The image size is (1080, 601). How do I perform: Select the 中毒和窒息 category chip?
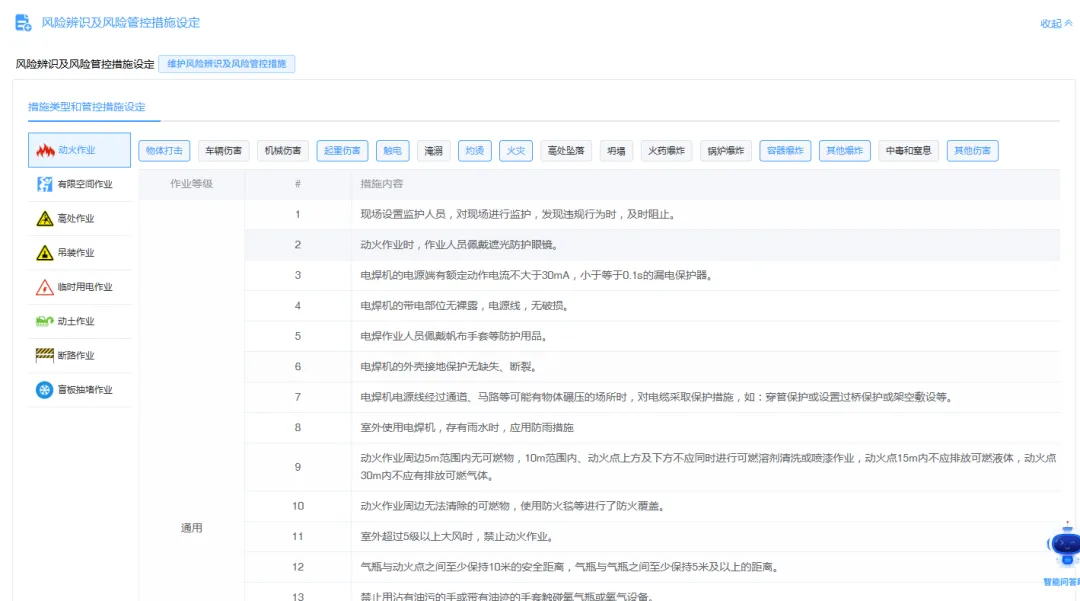coord(906,150)
